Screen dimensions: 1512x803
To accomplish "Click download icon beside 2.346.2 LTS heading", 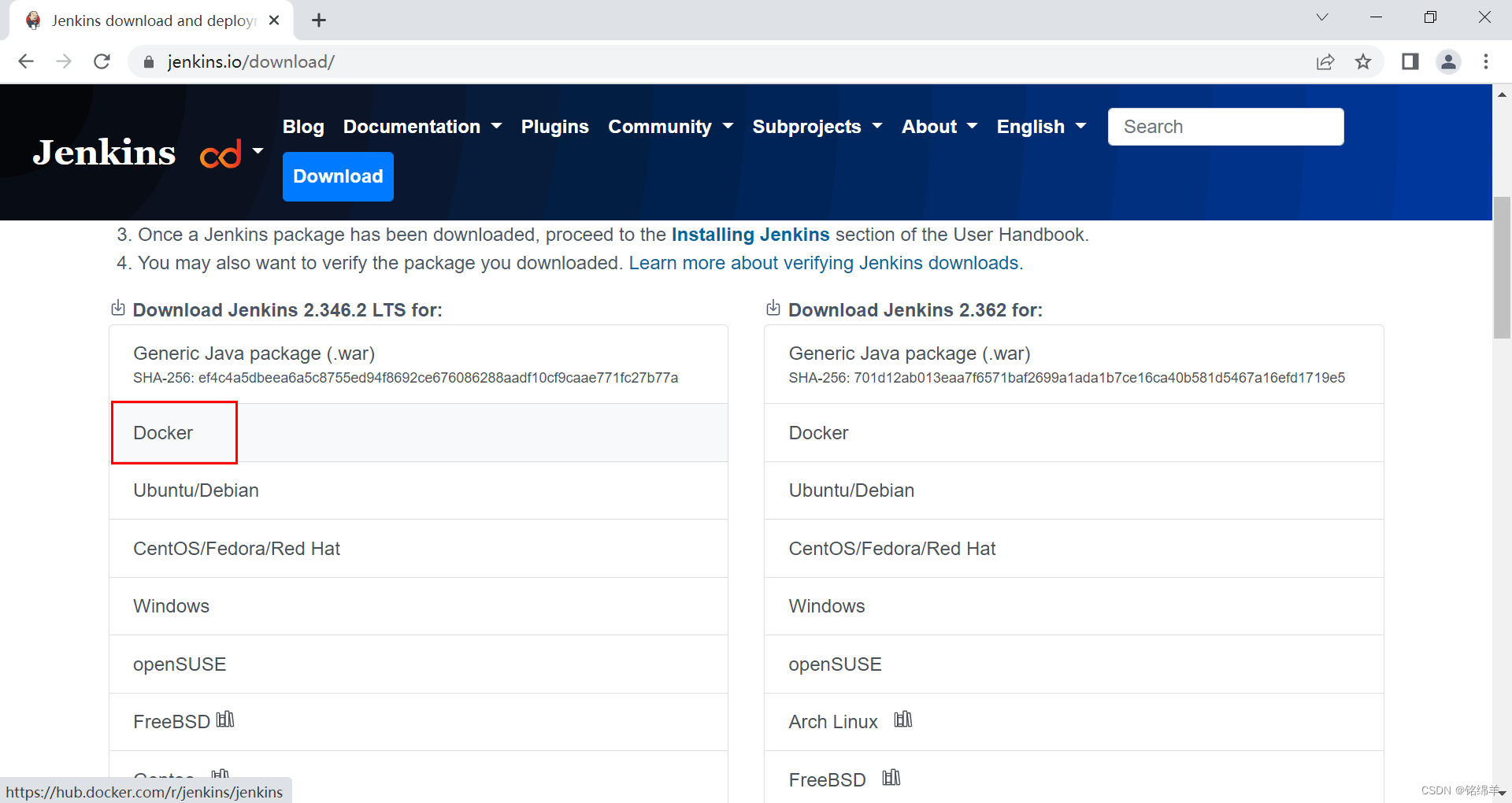I will click(x=118, y=308).
